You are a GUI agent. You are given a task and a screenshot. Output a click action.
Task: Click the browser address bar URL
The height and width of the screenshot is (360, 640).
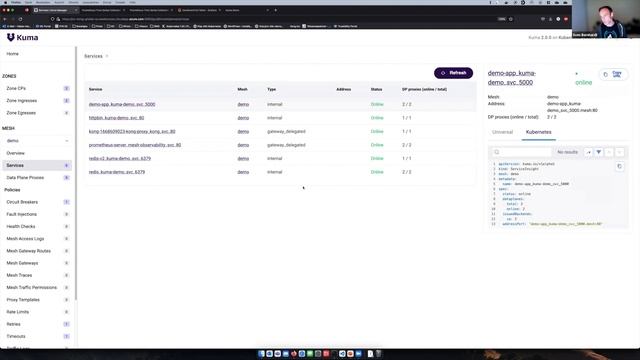[126, 19]
